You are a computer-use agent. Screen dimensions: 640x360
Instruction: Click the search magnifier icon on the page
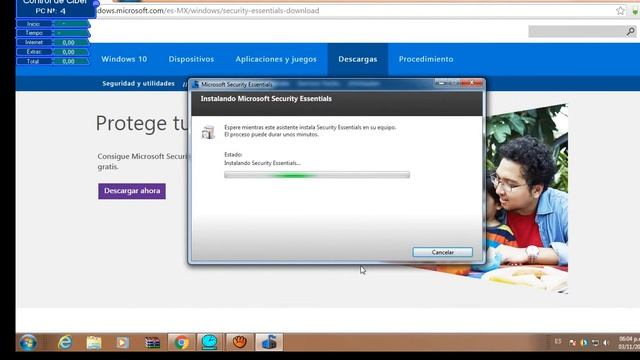tap(631, 31)
